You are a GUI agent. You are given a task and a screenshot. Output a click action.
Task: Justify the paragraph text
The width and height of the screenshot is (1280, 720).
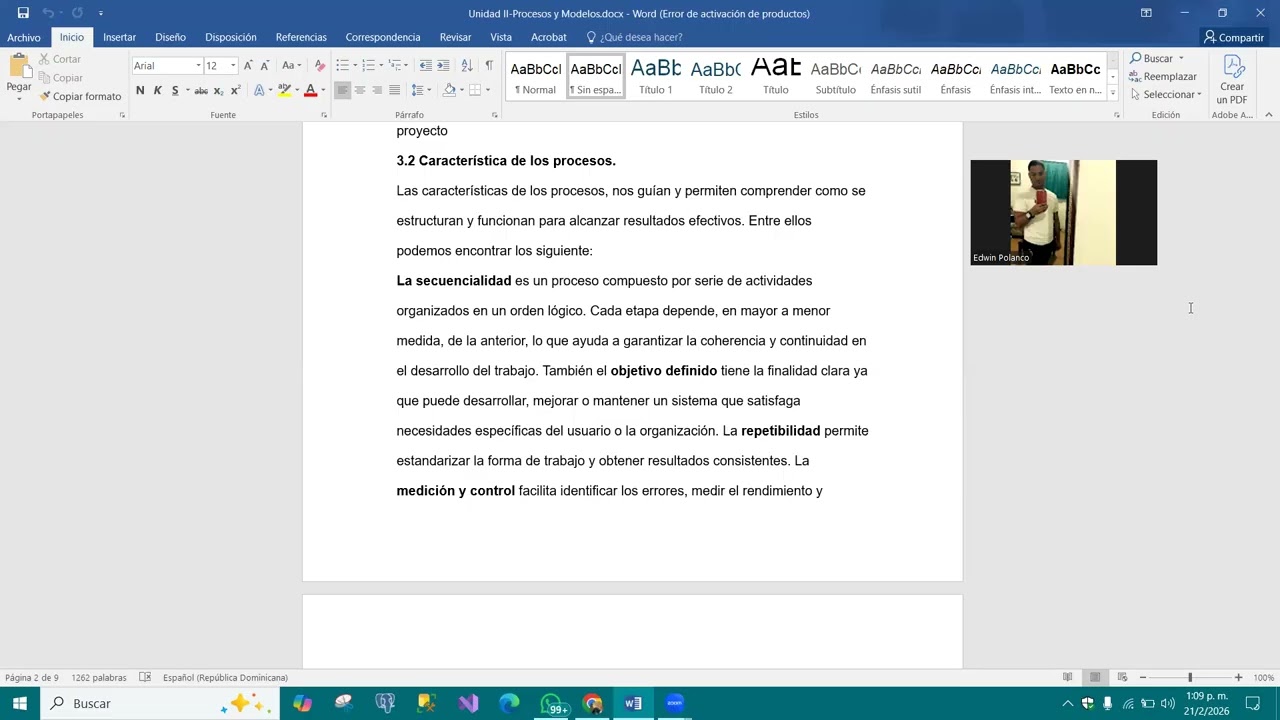pos(394,90)
